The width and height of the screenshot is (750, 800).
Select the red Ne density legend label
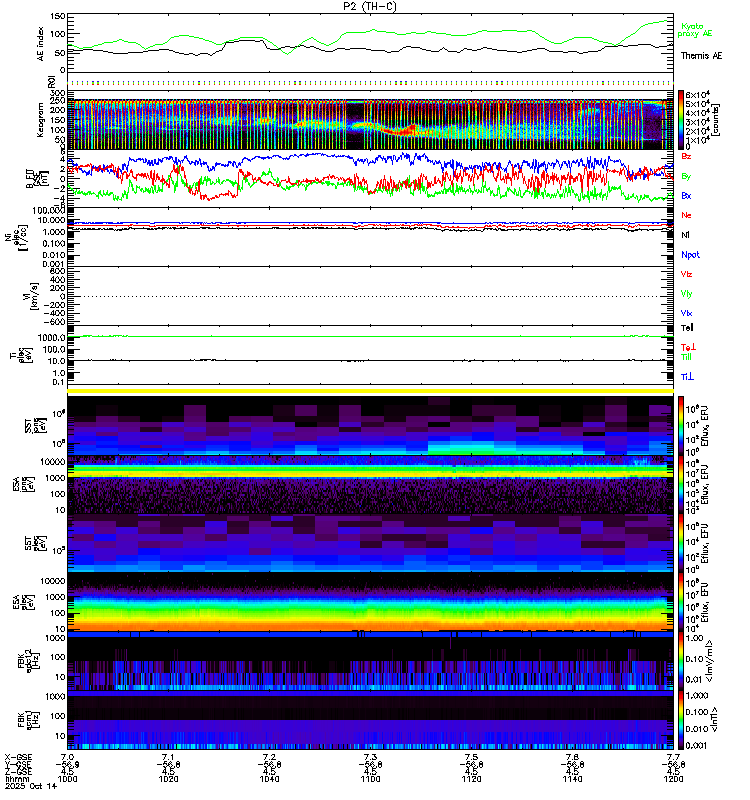click(x=686, y=215)
